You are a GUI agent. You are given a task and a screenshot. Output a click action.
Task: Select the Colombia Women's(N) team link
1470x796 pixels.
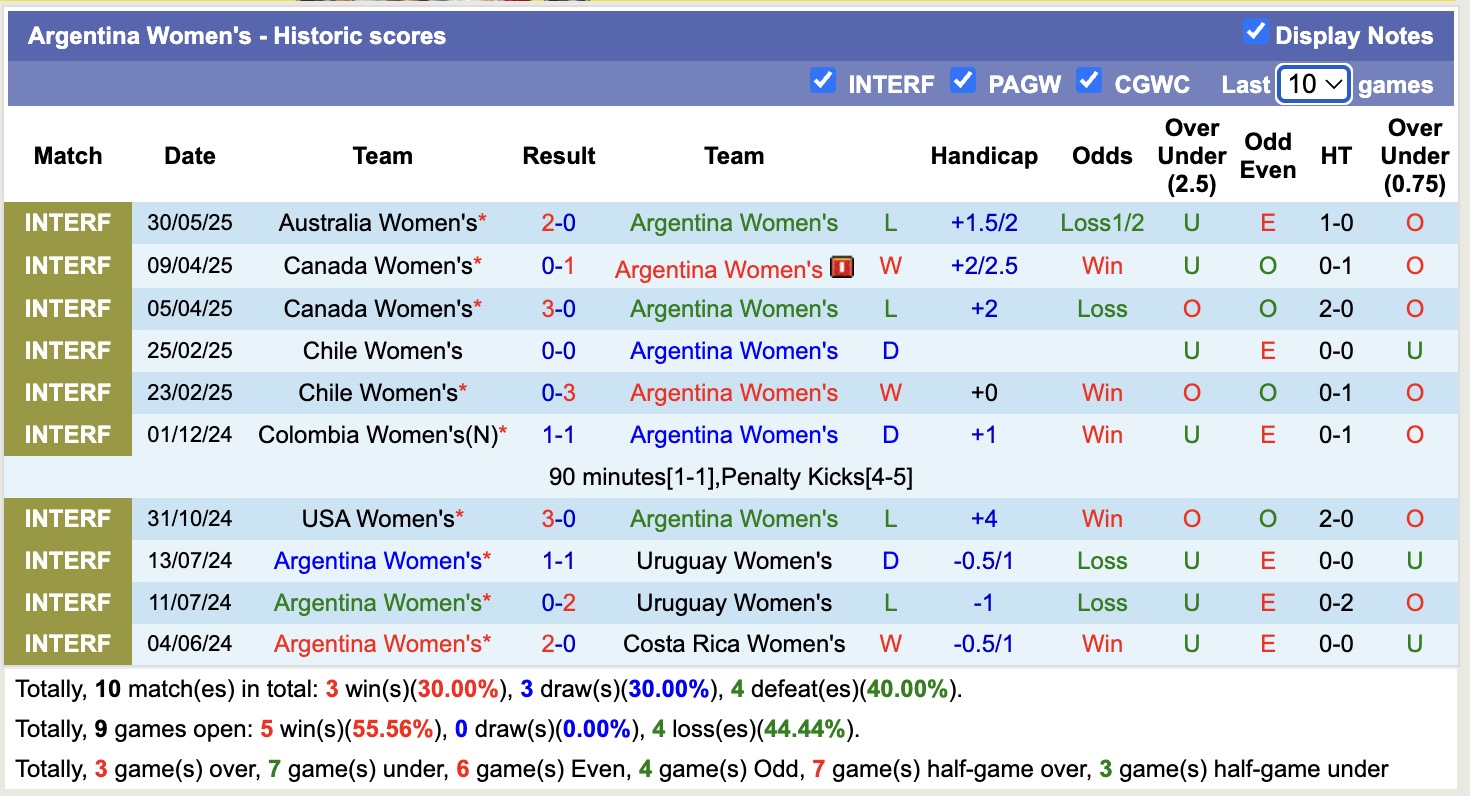(378, 435)
